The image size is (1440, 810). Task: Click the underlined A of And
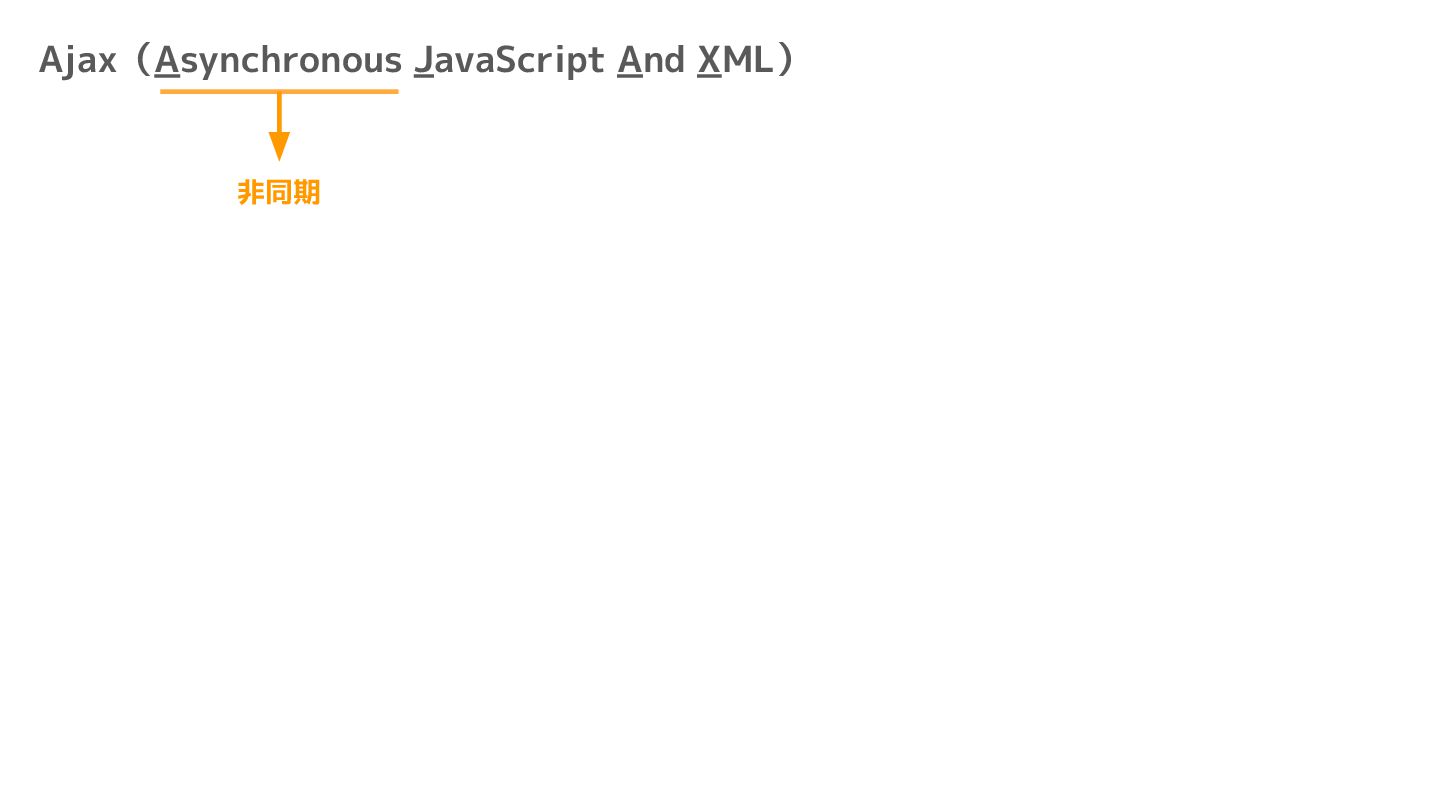(x=630, y=61)
